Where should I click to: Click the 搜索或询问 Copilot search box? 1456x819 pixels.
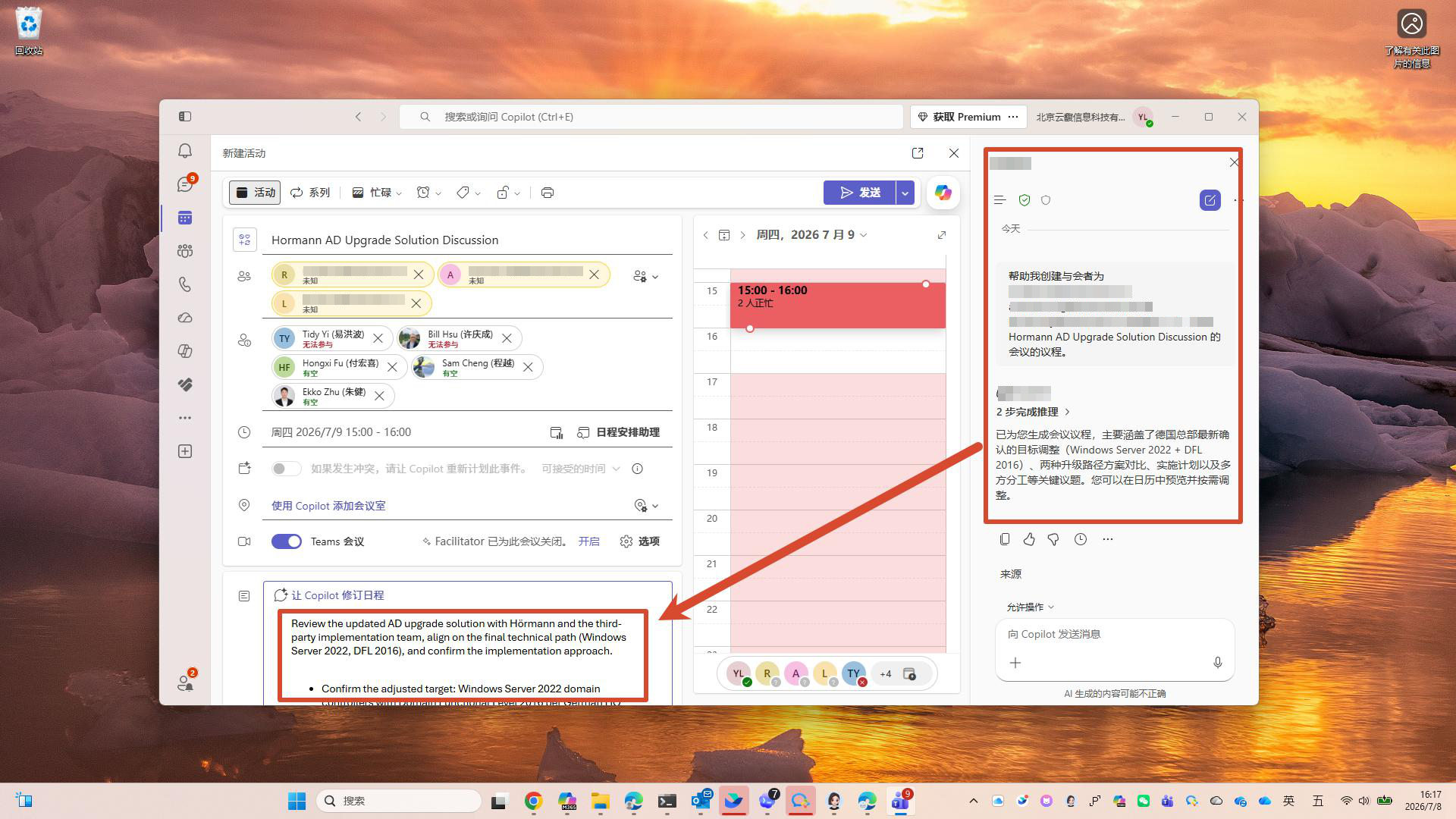pyautogui.click(x=651, y=117)
